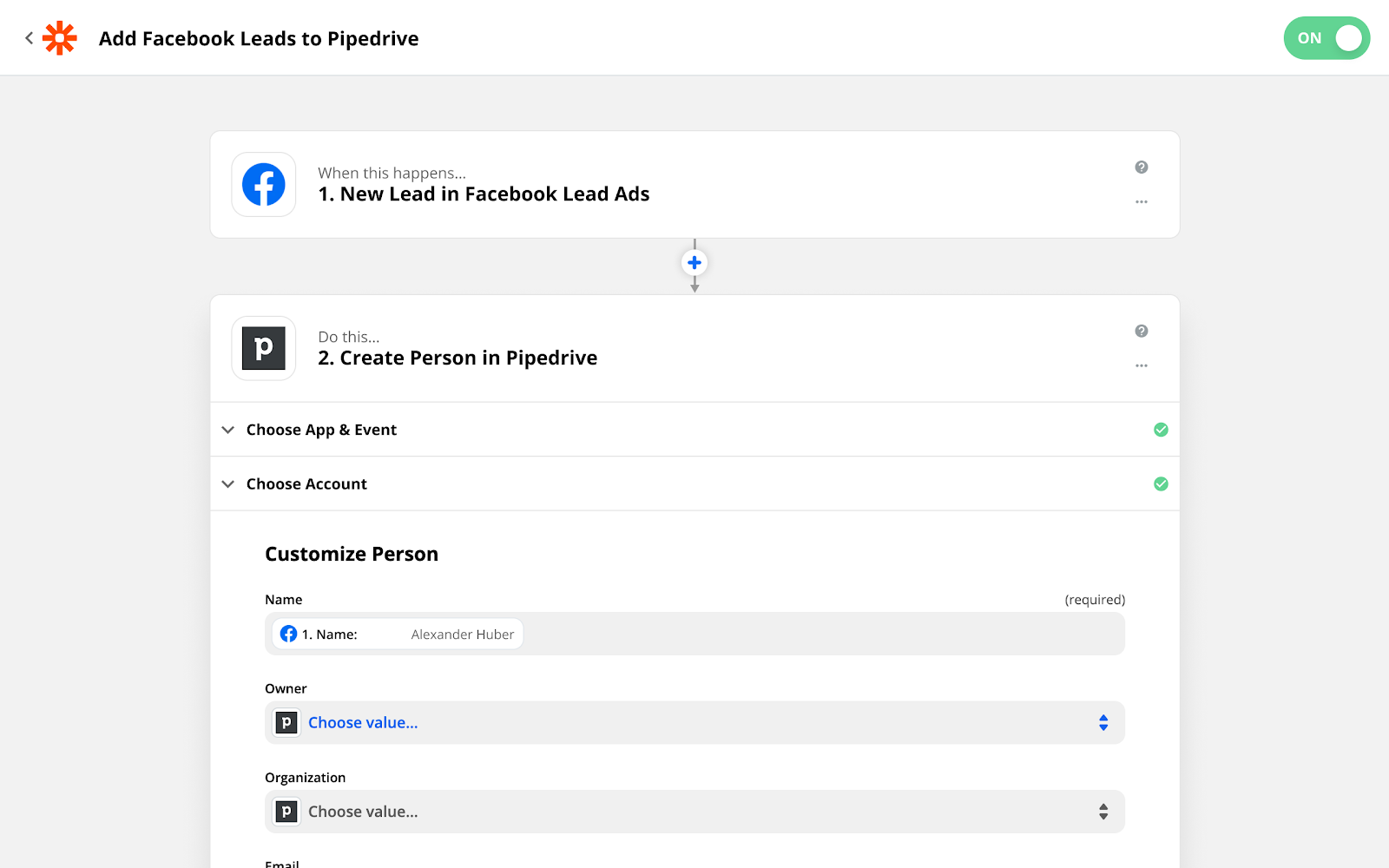Add a step with the plus button

694,262
